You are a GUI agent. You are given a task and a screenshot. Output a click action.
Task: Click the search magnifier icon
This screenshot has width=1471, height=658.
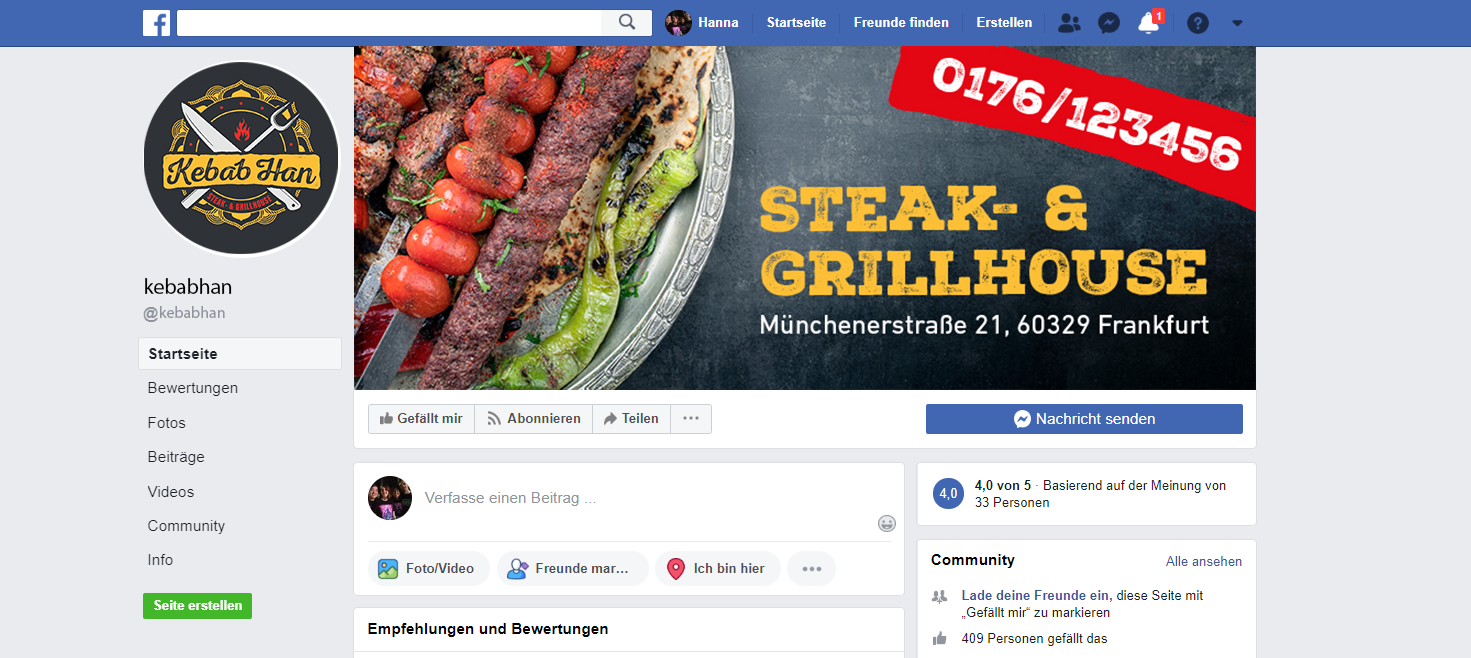627,22
